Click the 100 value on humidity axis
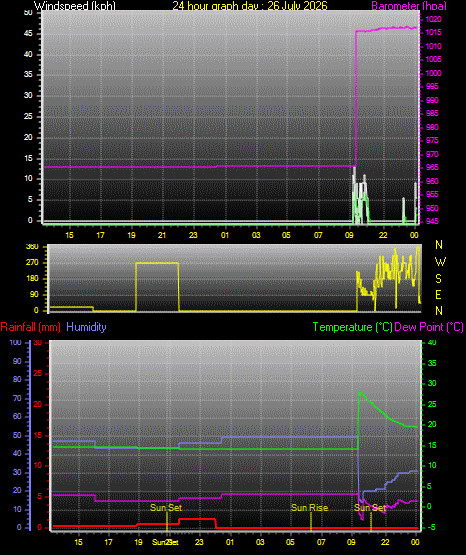 [x=15, y=342]
